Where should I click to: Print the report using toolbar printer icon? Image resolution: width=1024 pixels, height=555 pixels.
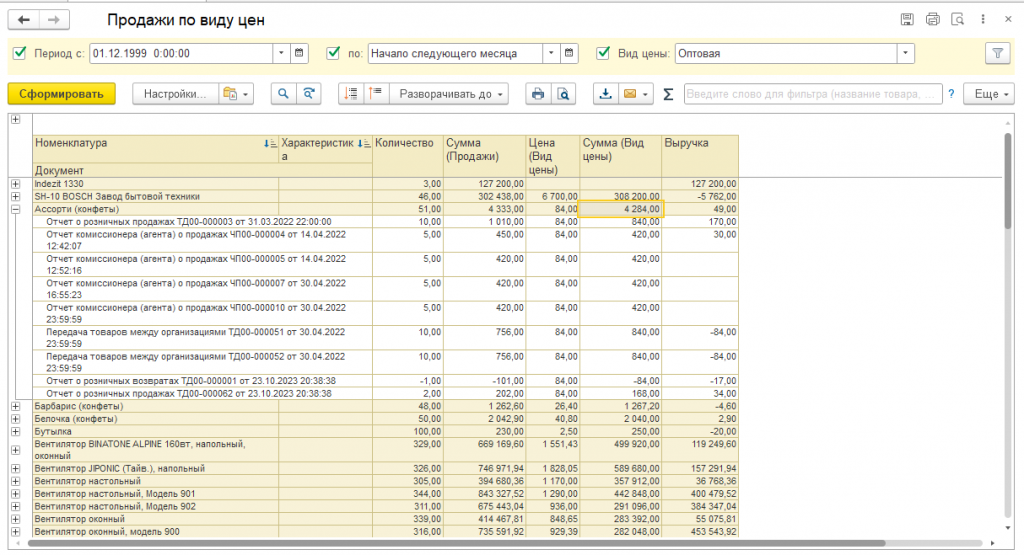(x=538, y=93)
